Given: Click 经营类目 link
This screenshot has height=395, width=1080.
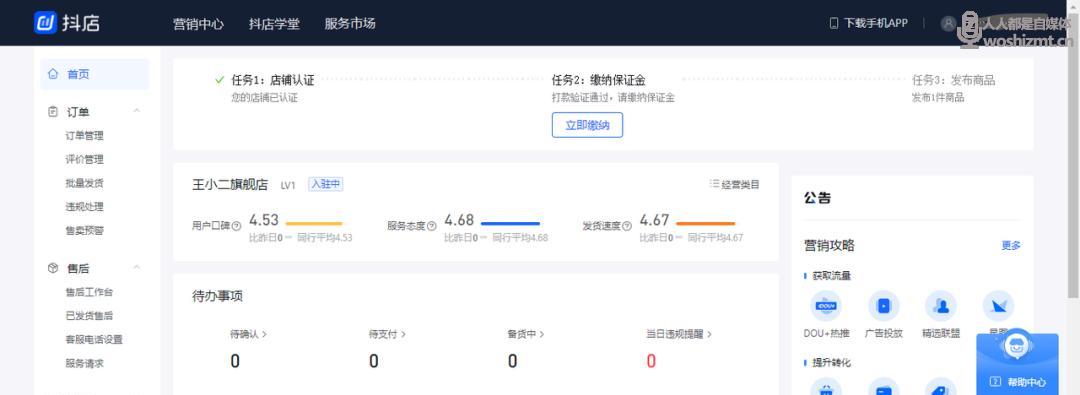Looking at the screenshot, I should click(x=740, y=184).
